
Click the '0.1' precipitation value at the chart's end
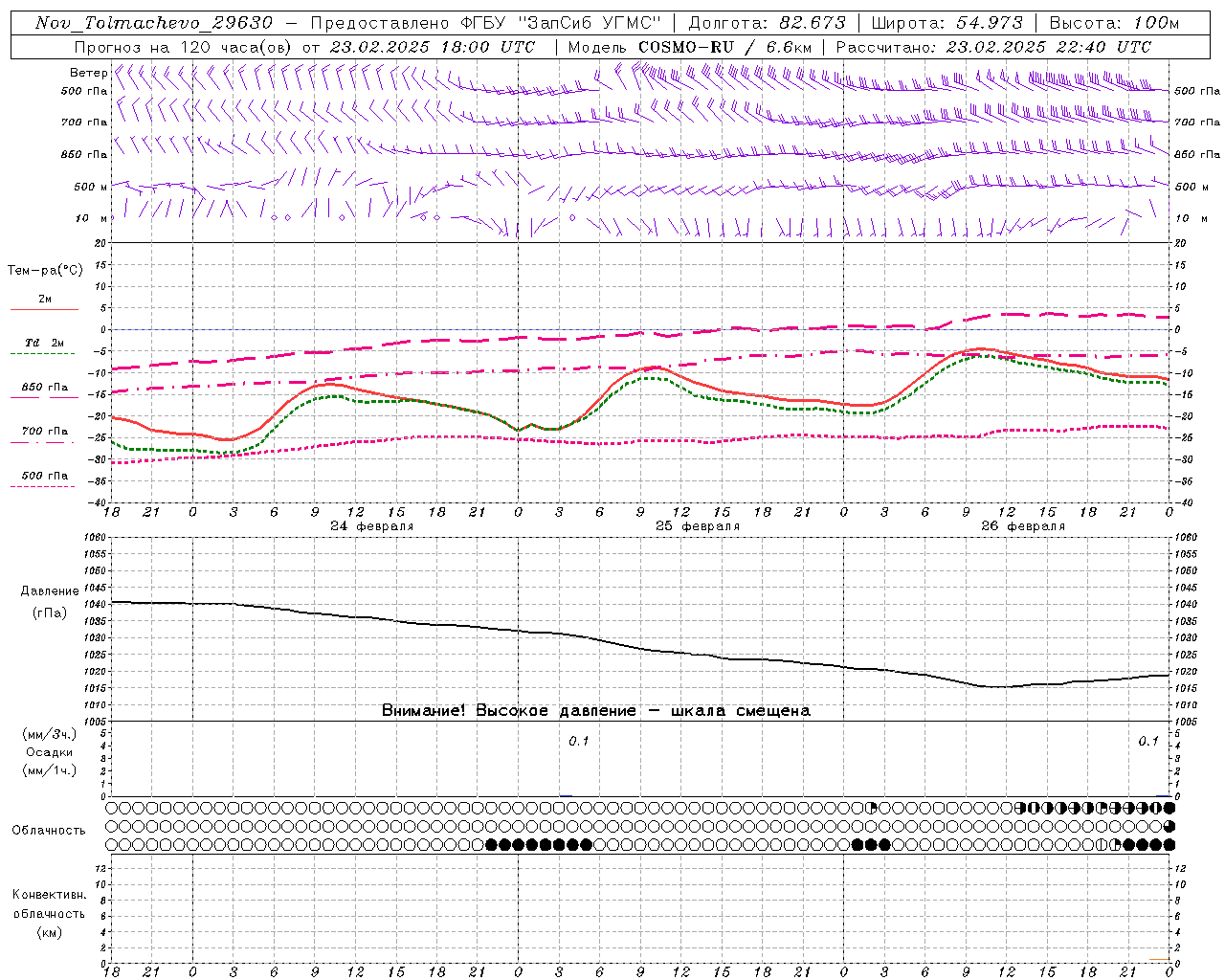1148,741
